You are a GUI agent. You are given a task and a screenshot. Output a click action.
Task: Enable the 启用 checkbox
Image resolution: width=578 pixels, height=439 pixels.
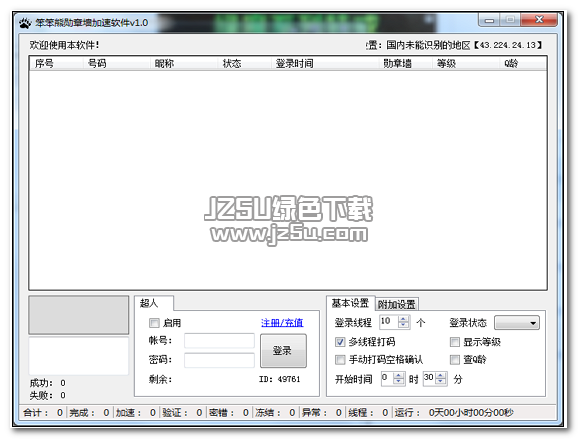[x=154, y=323]
